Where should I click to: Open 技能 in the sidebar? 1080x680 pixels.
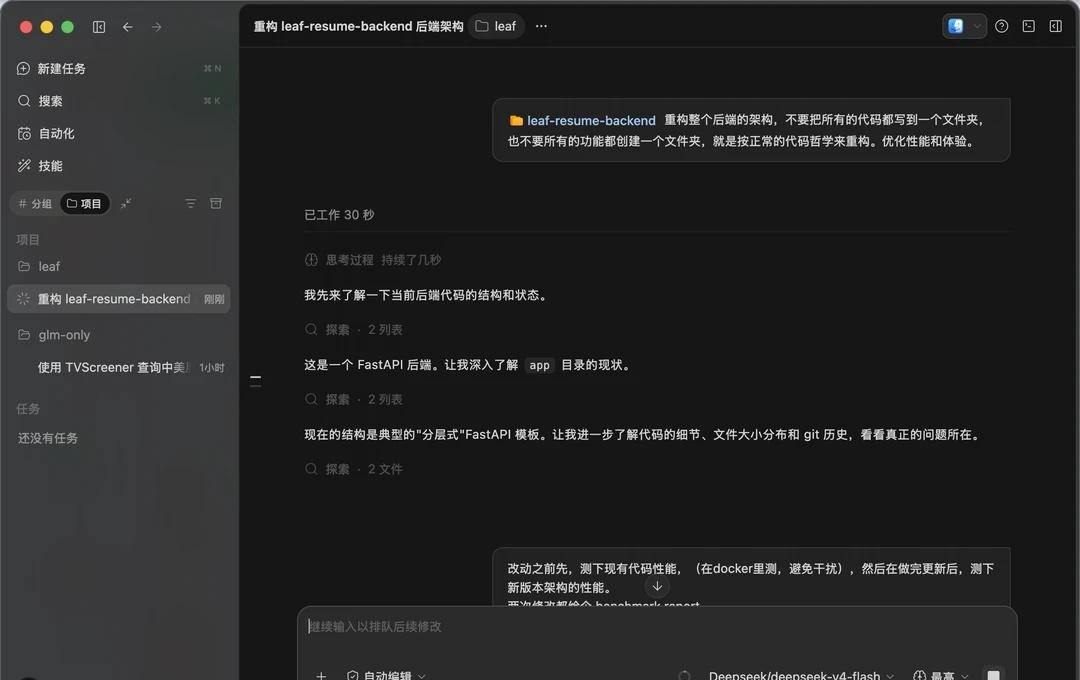click(x=118, y=165)
